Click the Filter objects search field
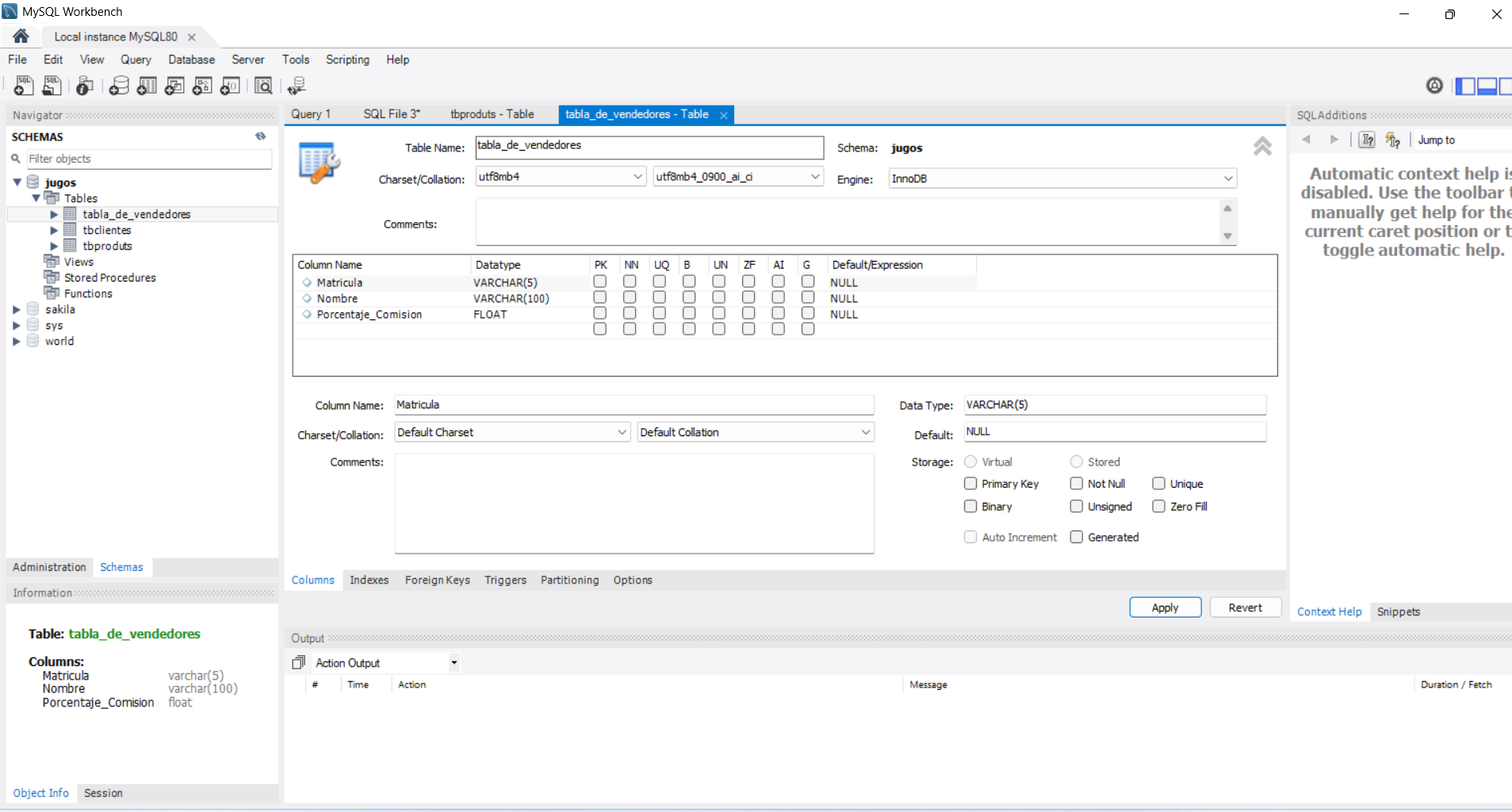Viewport: 1512px width, 812px height. point(149,159)
